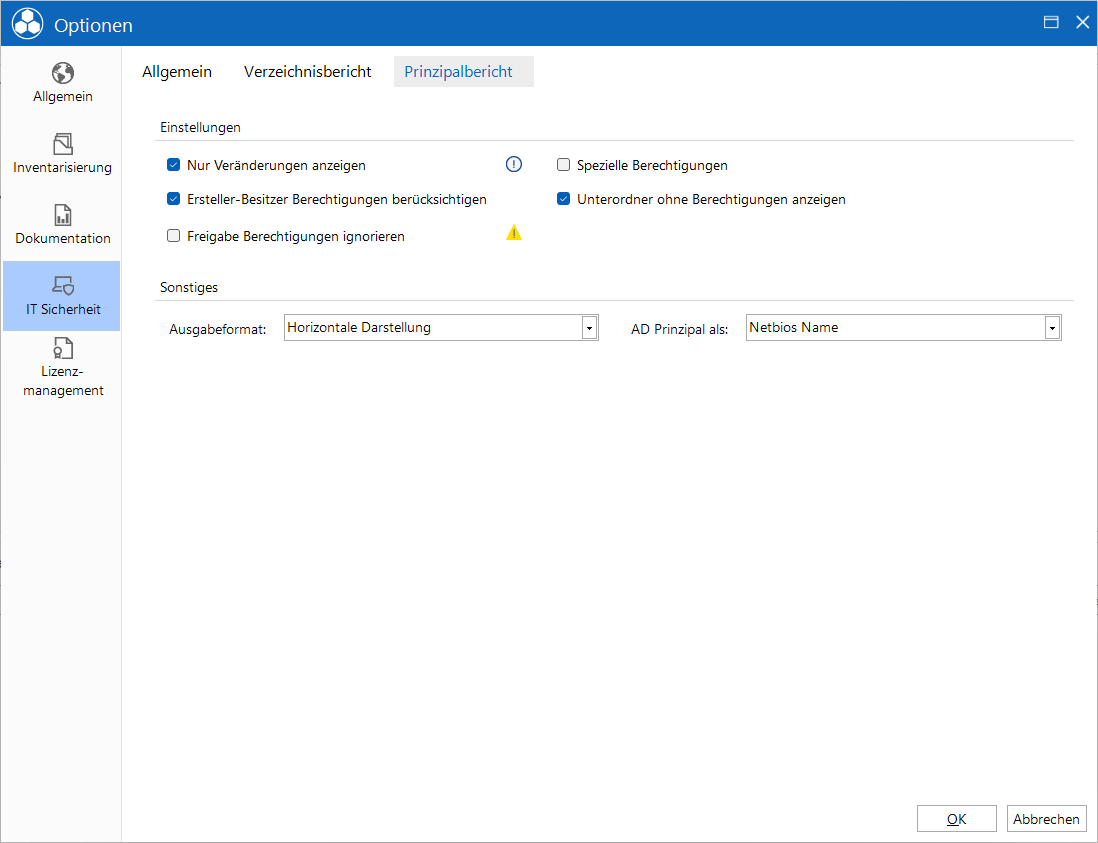Select the IT Sicherheit sidebar icon

click(63, 285)
